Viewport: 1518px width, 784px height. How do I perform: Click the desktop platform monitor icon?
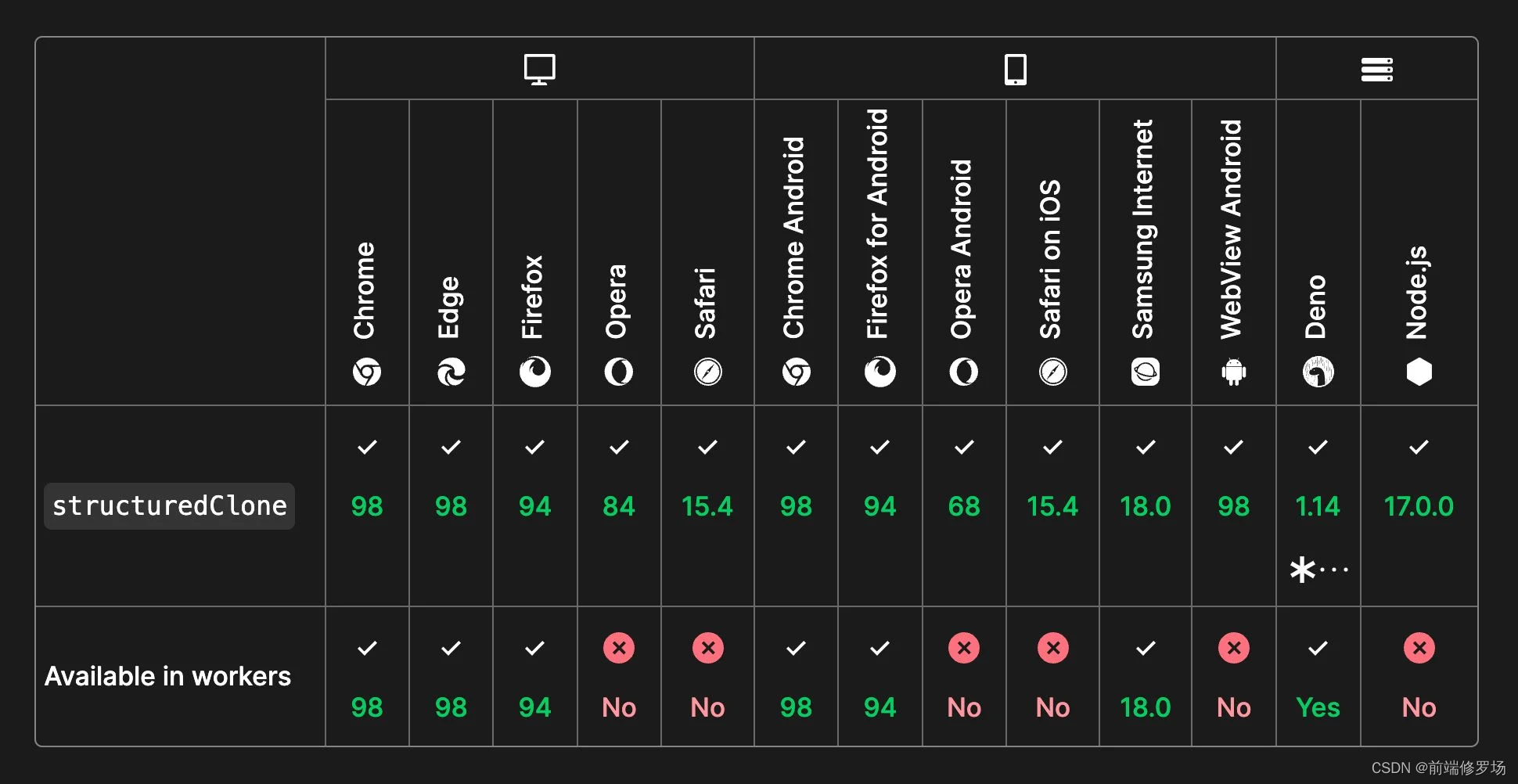(x=539, y=69)
